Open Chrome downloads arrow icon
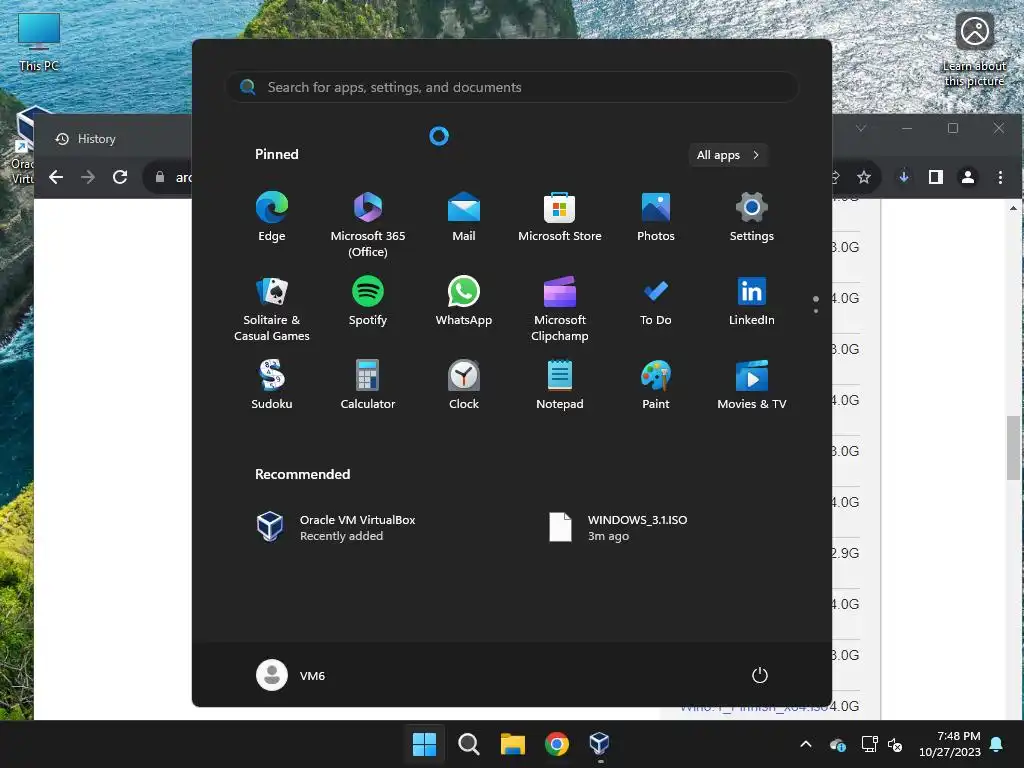The width and height of the screenshot is (1024, 768). click(x=904, y=177)
